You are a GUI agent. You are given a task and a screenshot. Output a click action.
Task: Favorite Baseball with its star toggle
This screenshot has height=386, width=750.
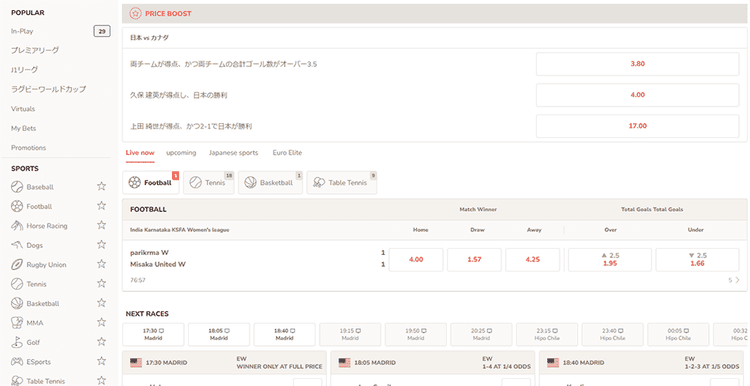click(x=101, y=187)
